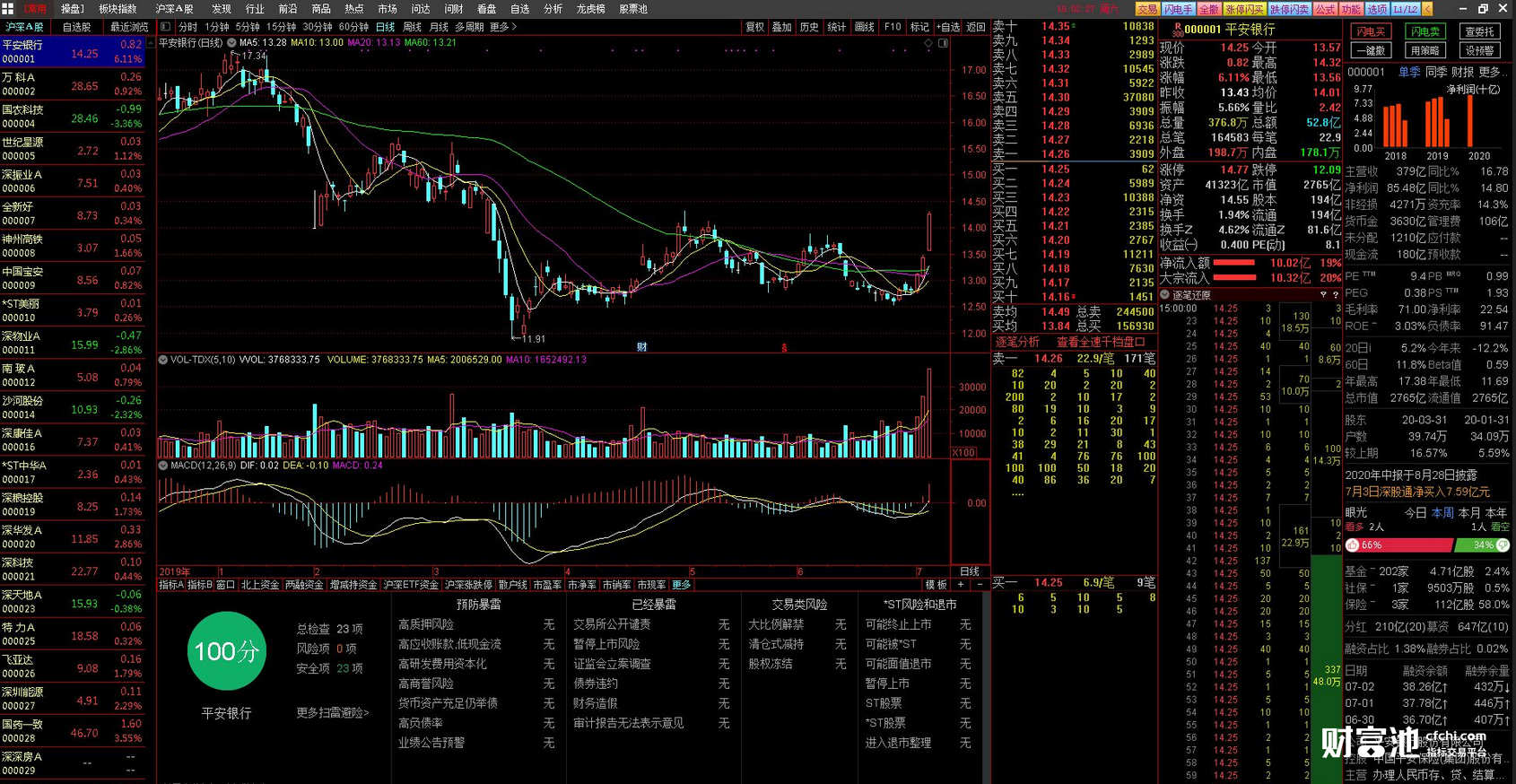
Task: Select the 30分钟 timeframe
Action: (x=318, y=27)
